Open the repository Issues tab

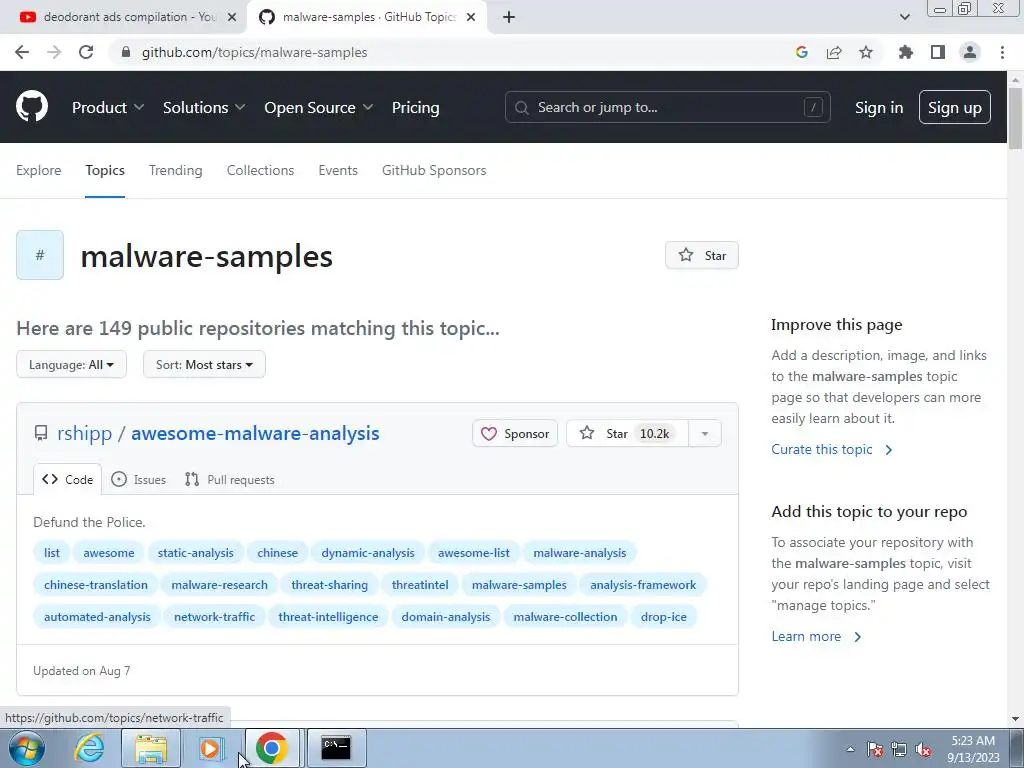tap(138, 479)
